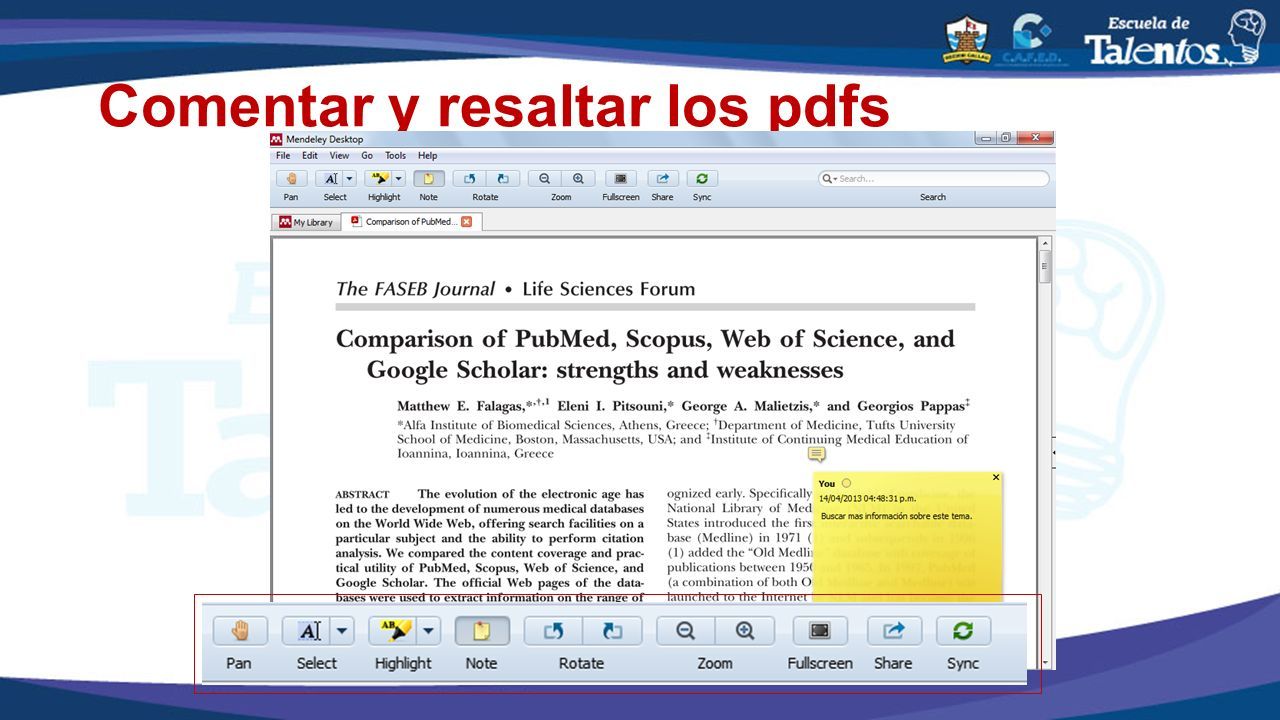Click the Mendeley Desktop title bar icon
This screenshot has height=720, width=1280.
[277, 139]
